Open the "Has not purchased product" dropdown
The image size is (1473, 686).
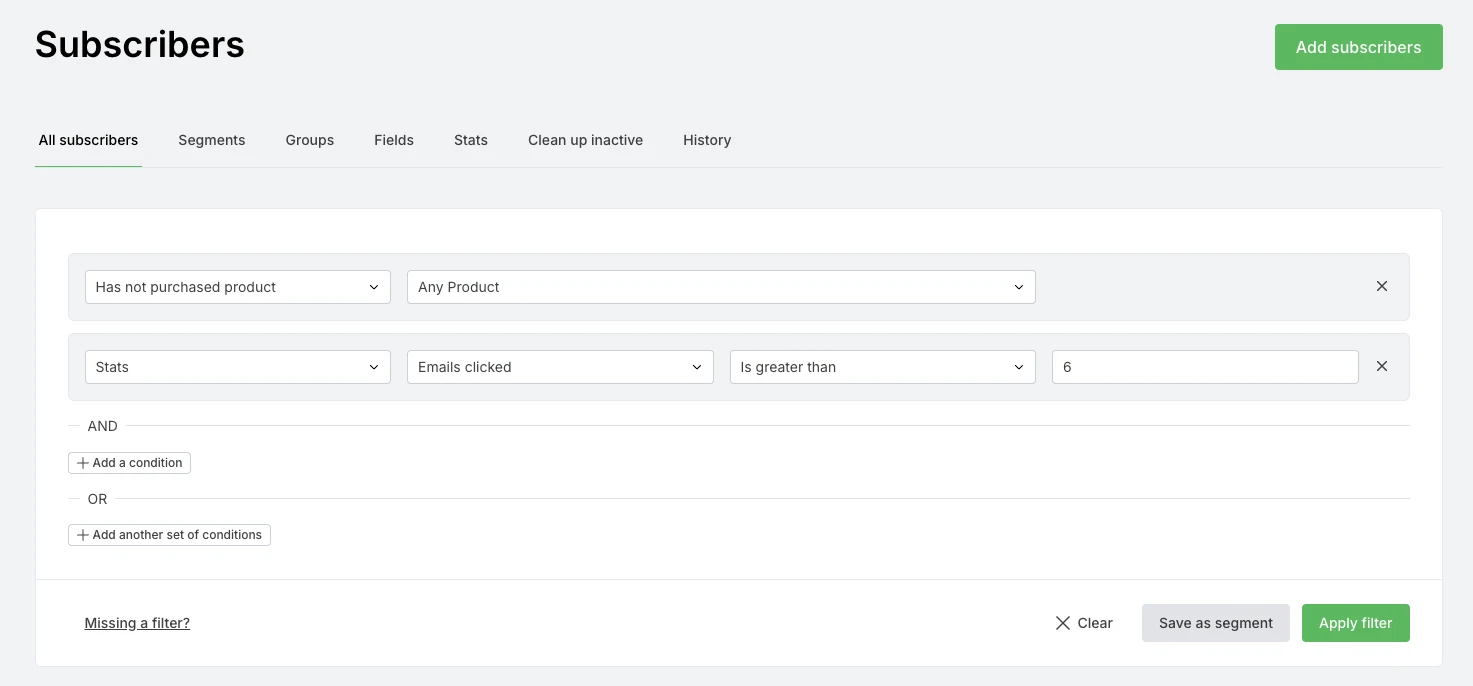point(237,286)
